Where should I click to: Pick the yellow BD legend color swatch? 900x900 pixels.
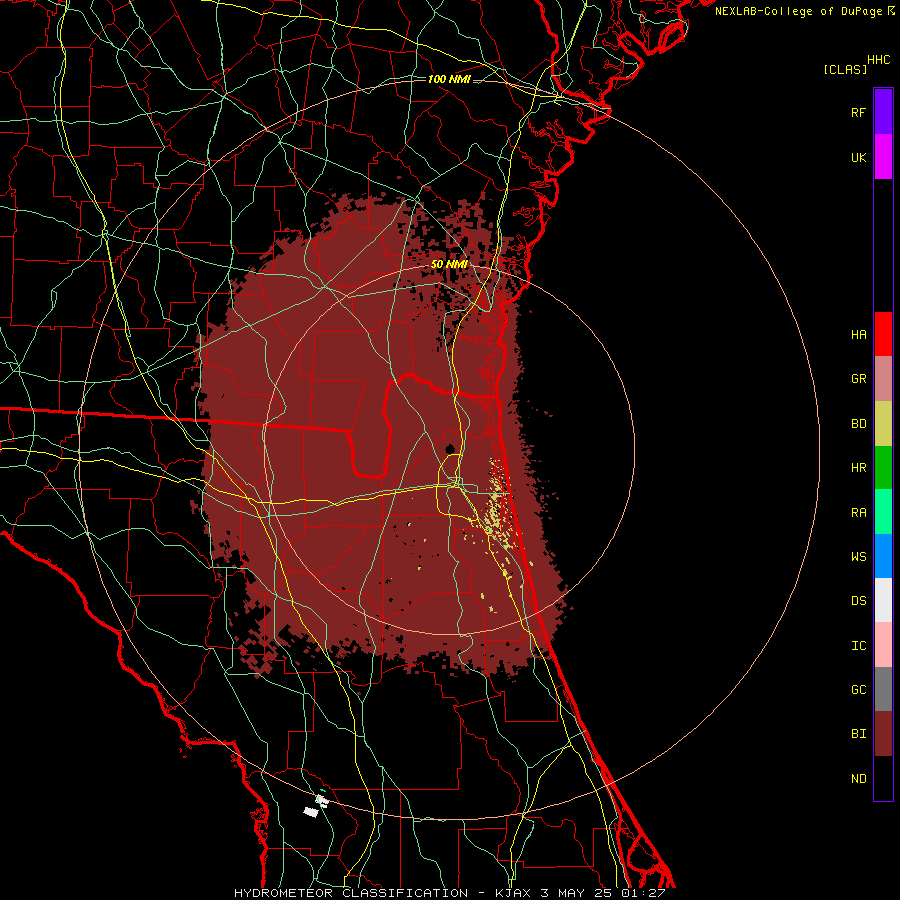point(883,424)
